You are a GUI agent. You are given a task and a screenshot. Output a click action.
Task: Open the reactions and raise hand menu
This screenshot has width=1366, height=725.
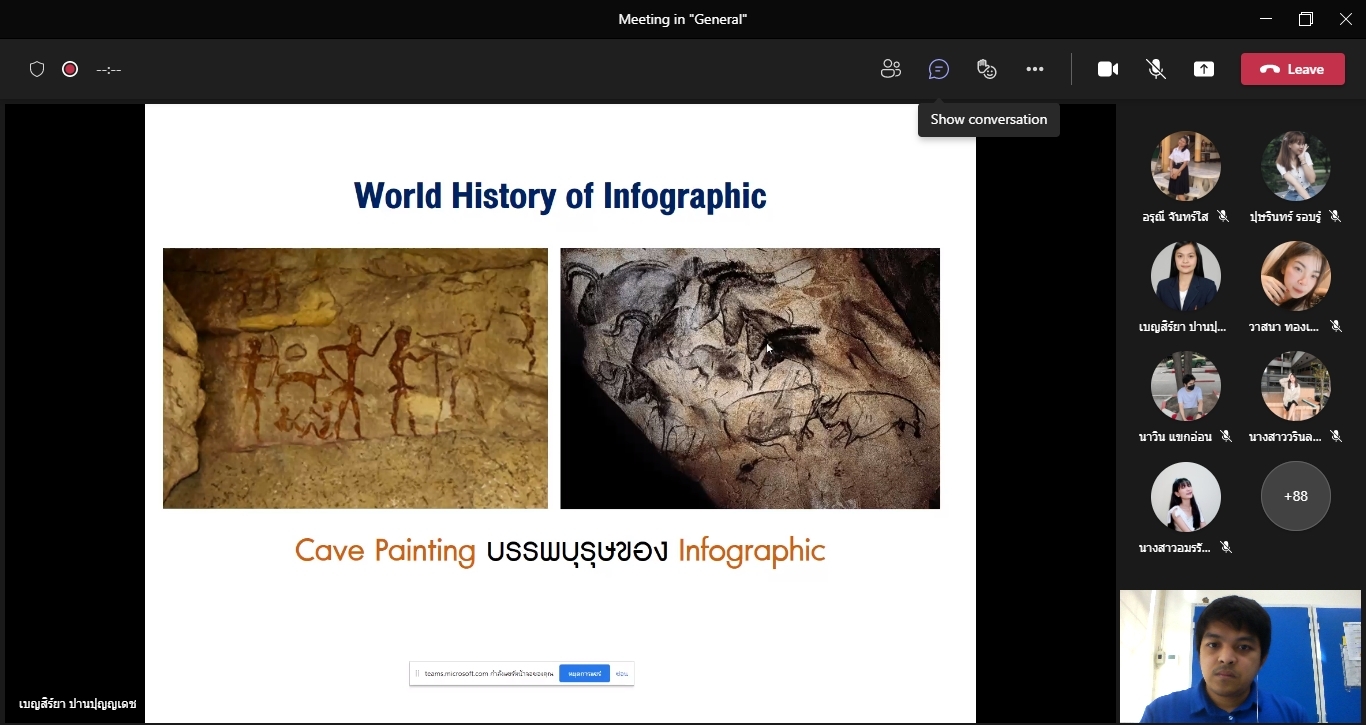click(987, 69)
